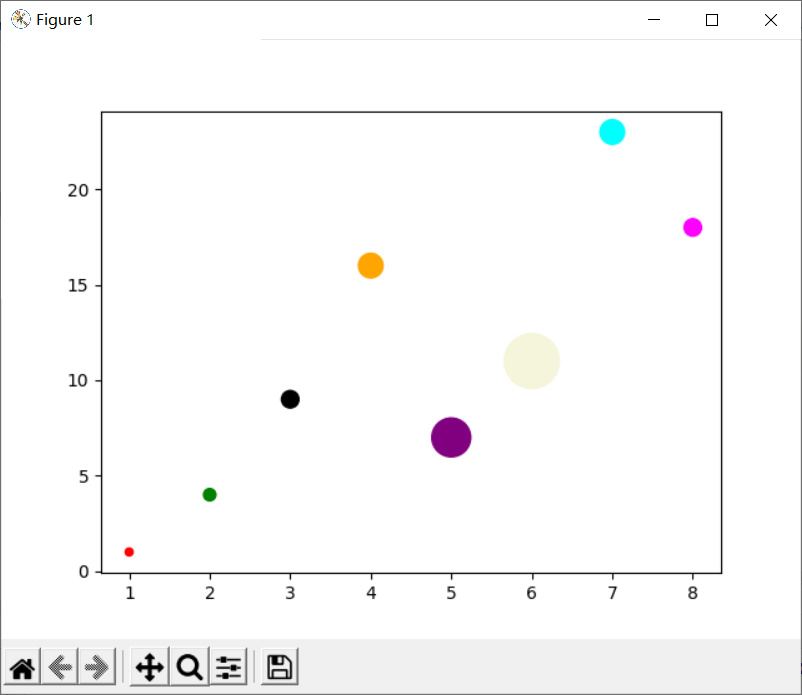Click the y-axis label 20
Image resolution: width=802 pixels, height=695 pixels.
(78, 190)
